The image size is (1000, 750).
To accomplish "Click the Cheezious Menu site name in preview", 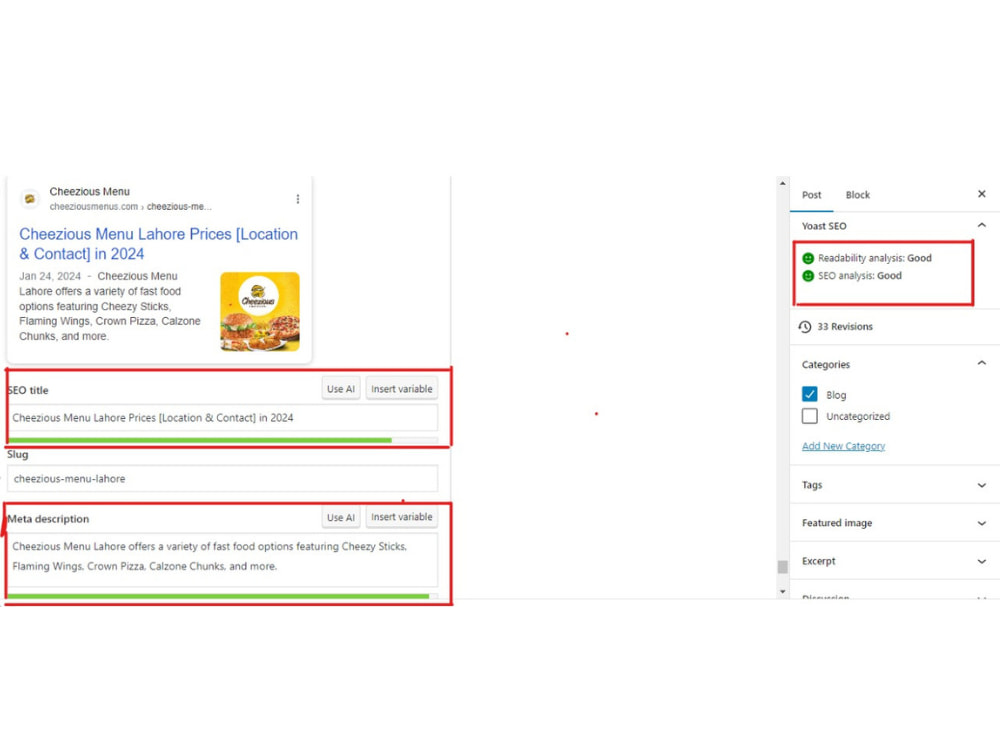I will tap(89, 191).
